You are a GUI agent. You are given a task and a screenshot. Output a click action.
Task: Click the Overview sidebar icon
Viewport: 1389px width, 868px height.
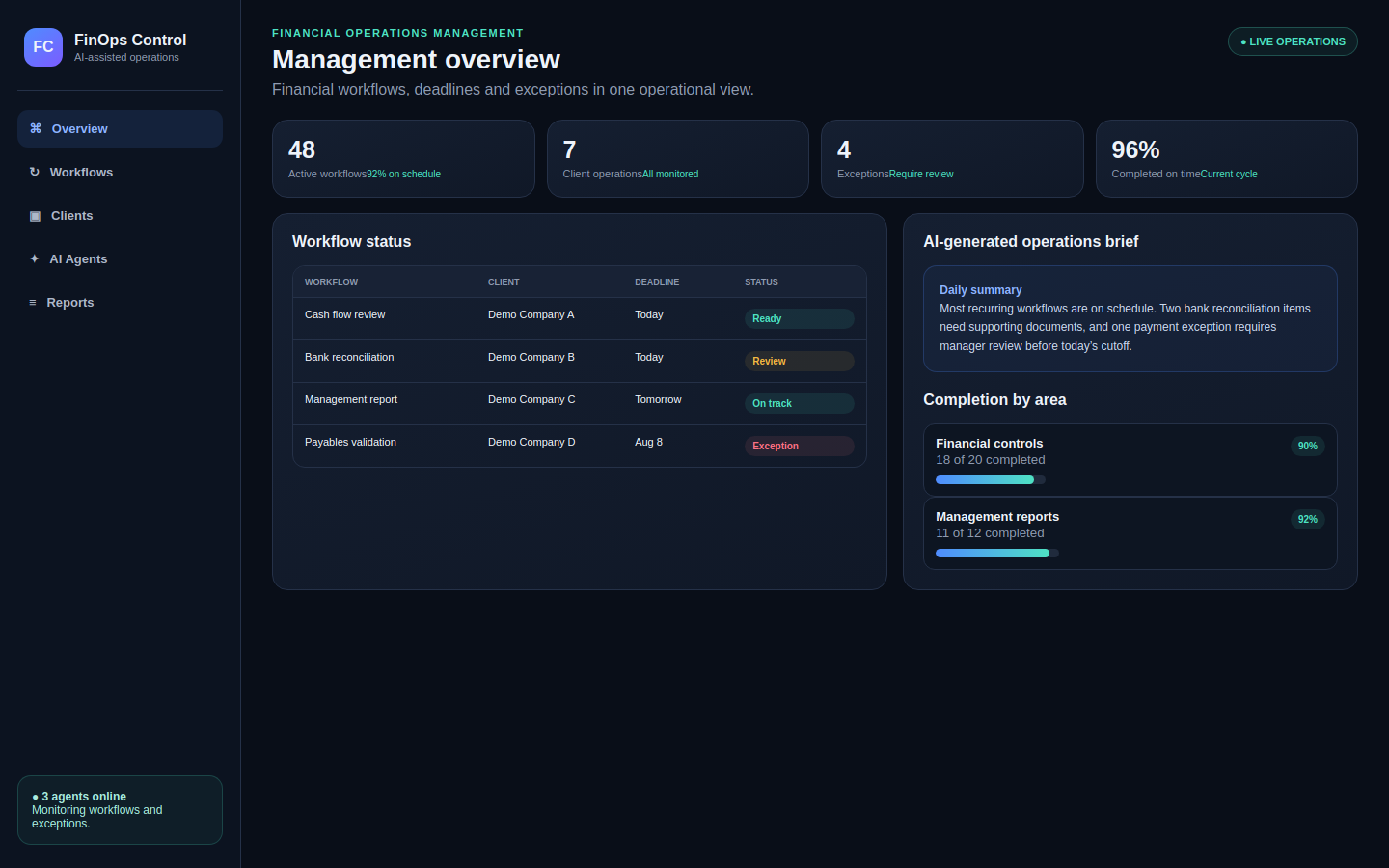[x=36, y=128]
